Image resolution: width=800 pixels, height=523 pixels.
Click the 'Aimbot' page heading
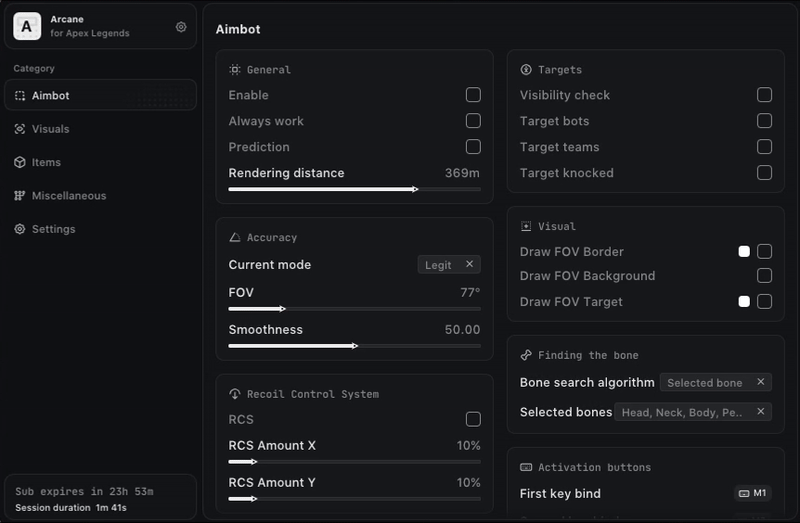point(238,29)
